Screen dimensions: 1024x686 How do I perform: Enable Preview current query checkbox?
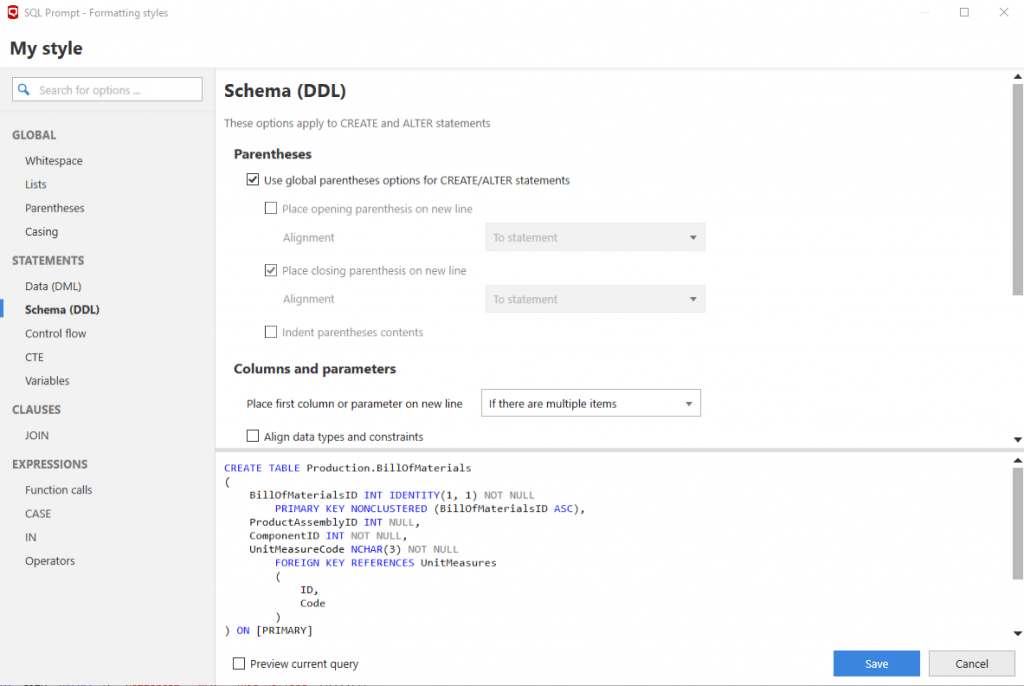[x=239, y=663]
